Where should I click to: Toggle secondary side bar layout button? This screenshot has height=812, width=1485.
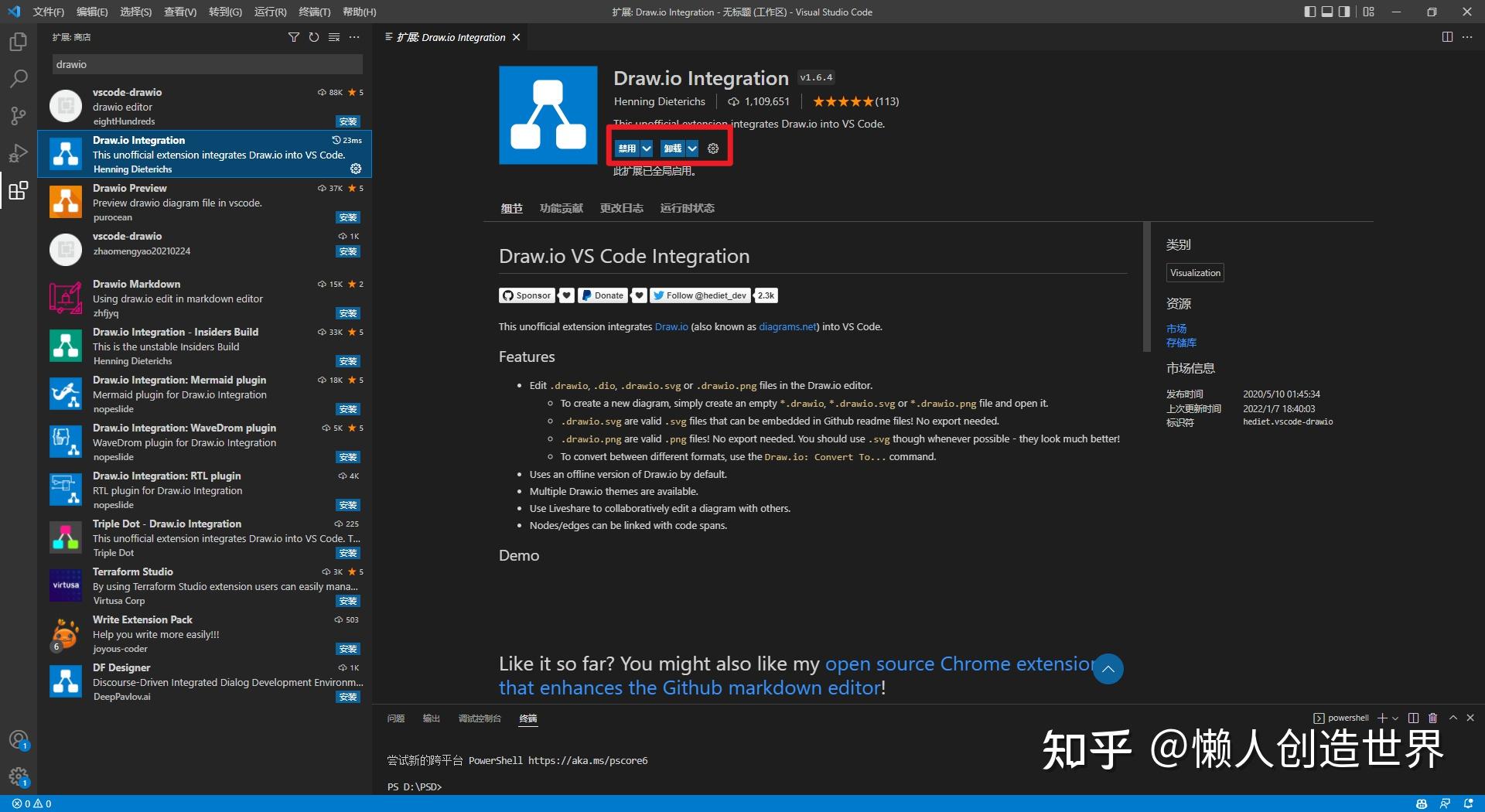click(1345, 12)
